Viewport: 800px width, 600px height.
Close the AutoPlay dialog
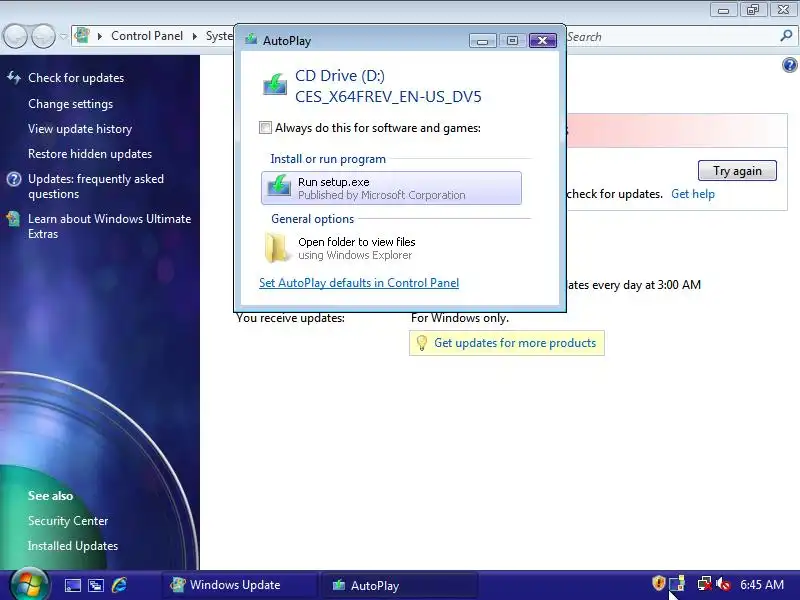542,40
